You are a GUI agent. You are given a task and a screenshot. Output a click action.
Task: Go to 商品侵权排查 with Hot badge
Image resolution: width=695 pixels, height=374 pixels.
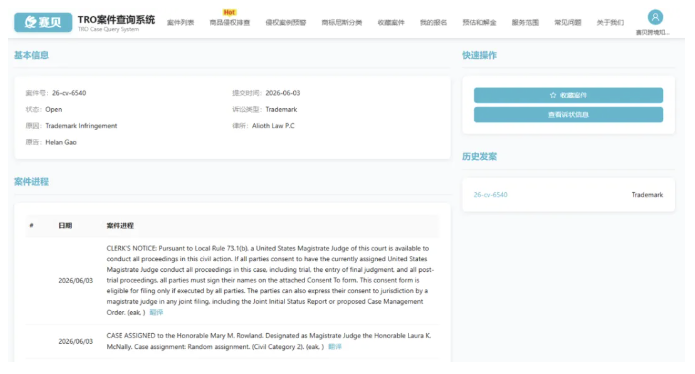click(x=230, y=23)
